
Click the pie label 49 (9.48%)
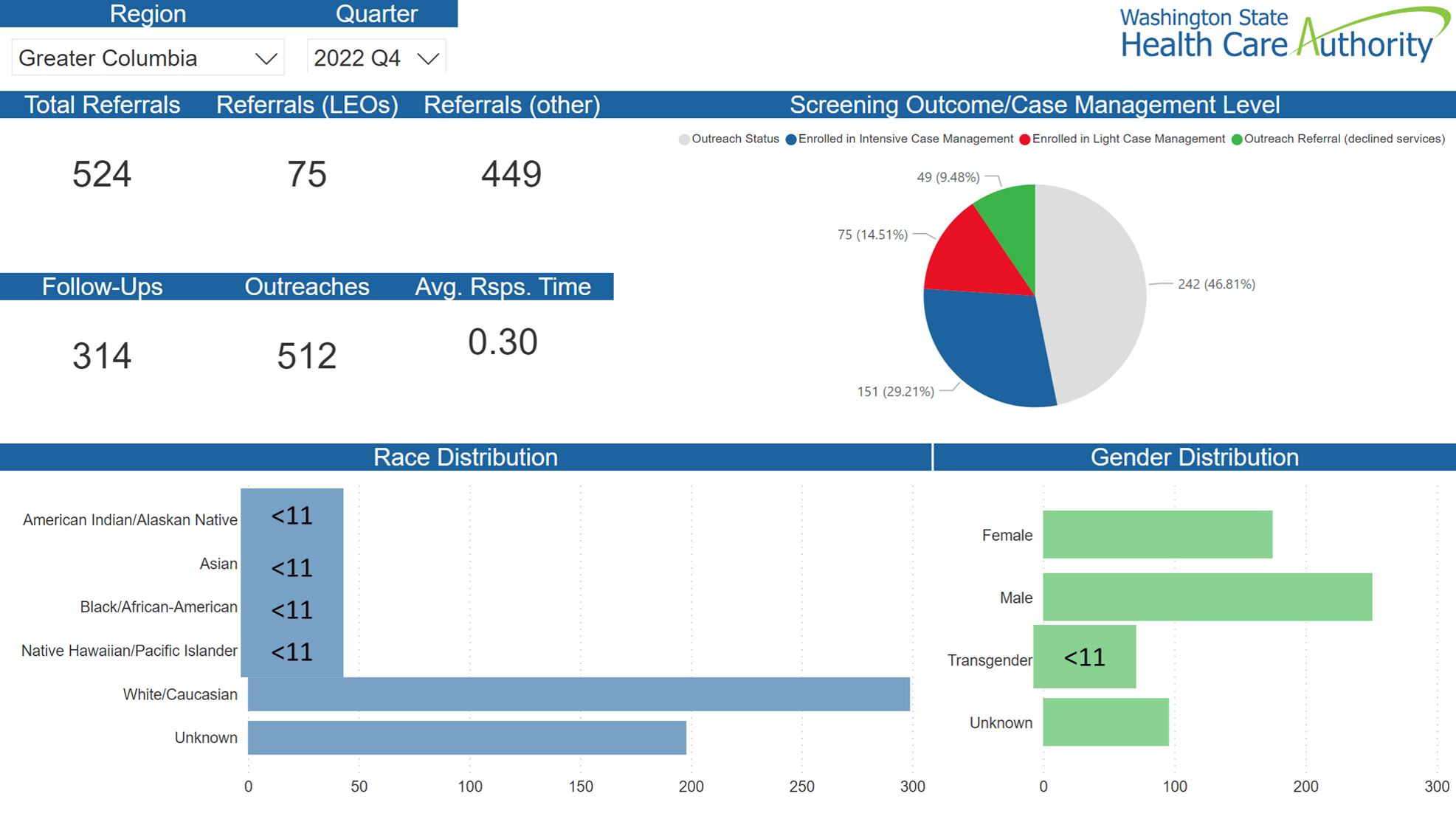tap(948, 177)
